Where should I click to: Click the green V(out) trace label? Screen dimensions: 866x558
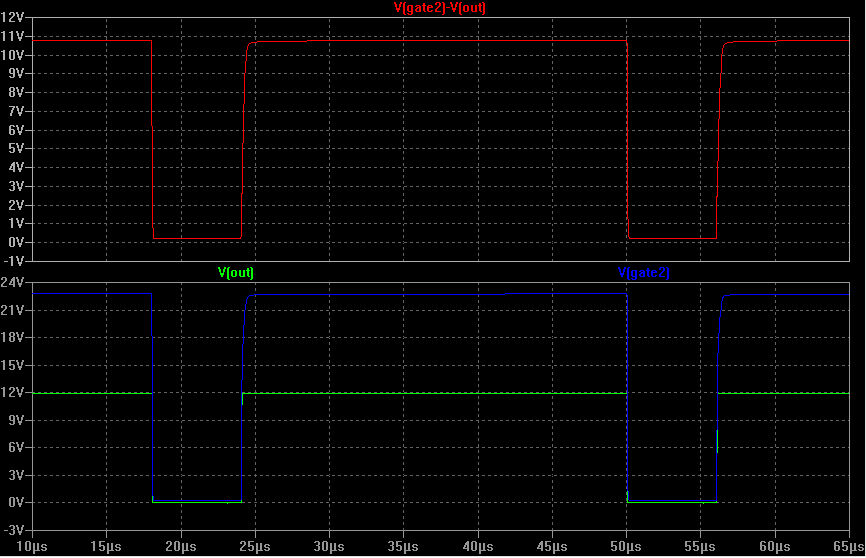click(236, 272)
